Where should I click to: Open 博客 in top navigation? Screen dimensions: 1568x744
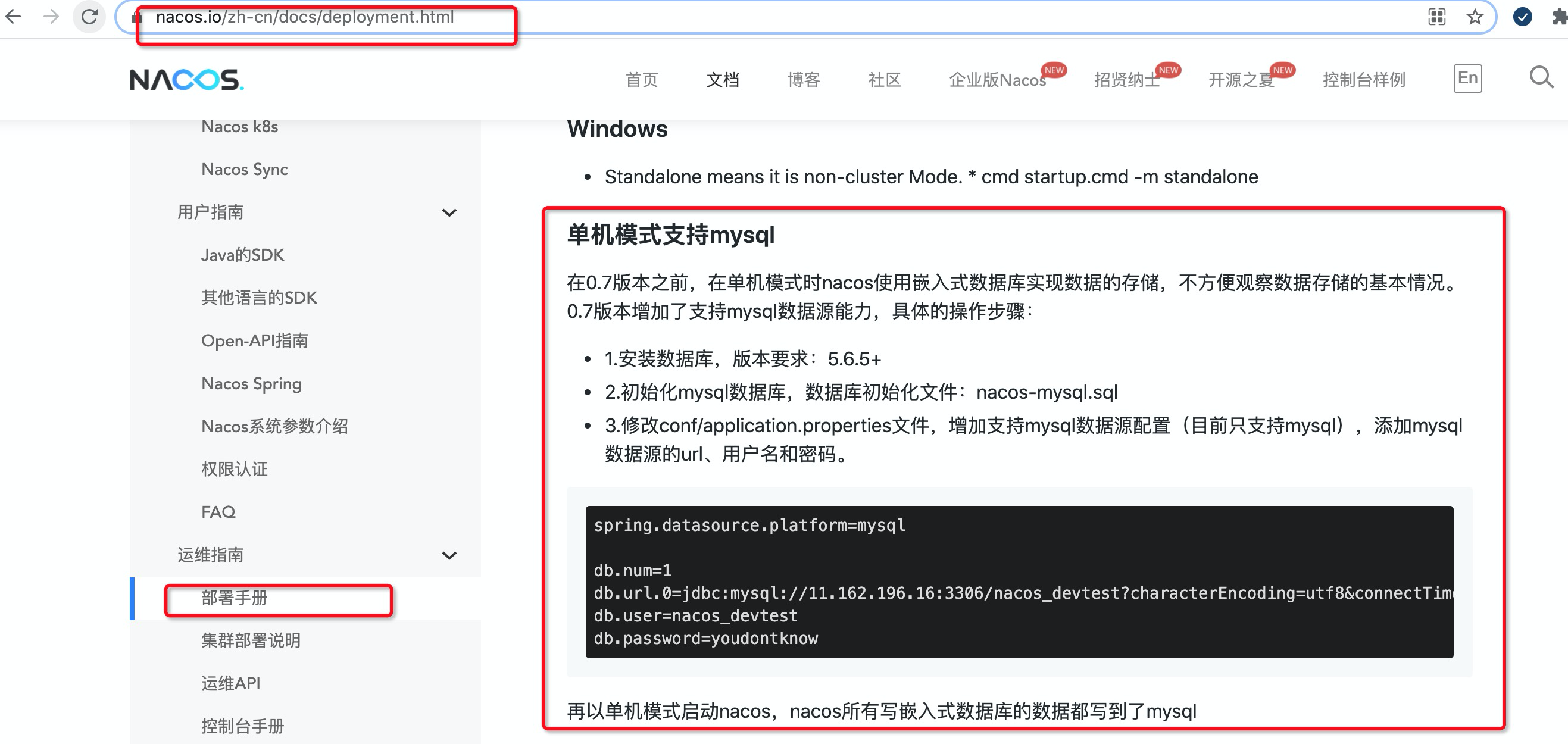click(804, 80)
